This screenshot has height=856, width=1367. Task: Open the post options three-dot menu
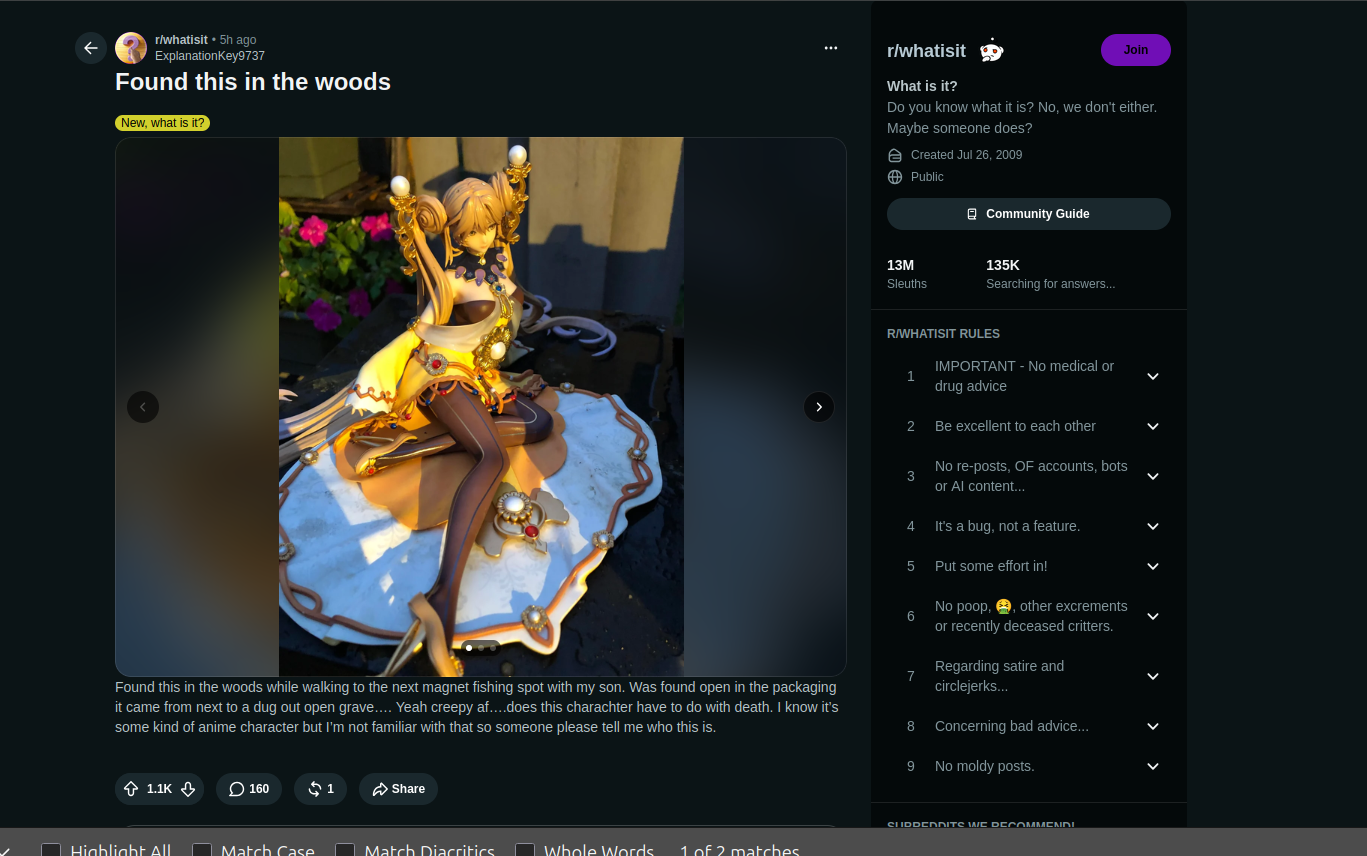pyautogui.click(x=831, y=48)
